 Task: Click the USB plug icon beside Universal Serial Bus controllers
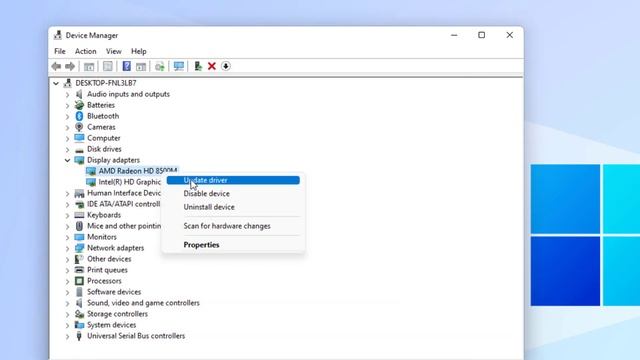click(79, 336)
